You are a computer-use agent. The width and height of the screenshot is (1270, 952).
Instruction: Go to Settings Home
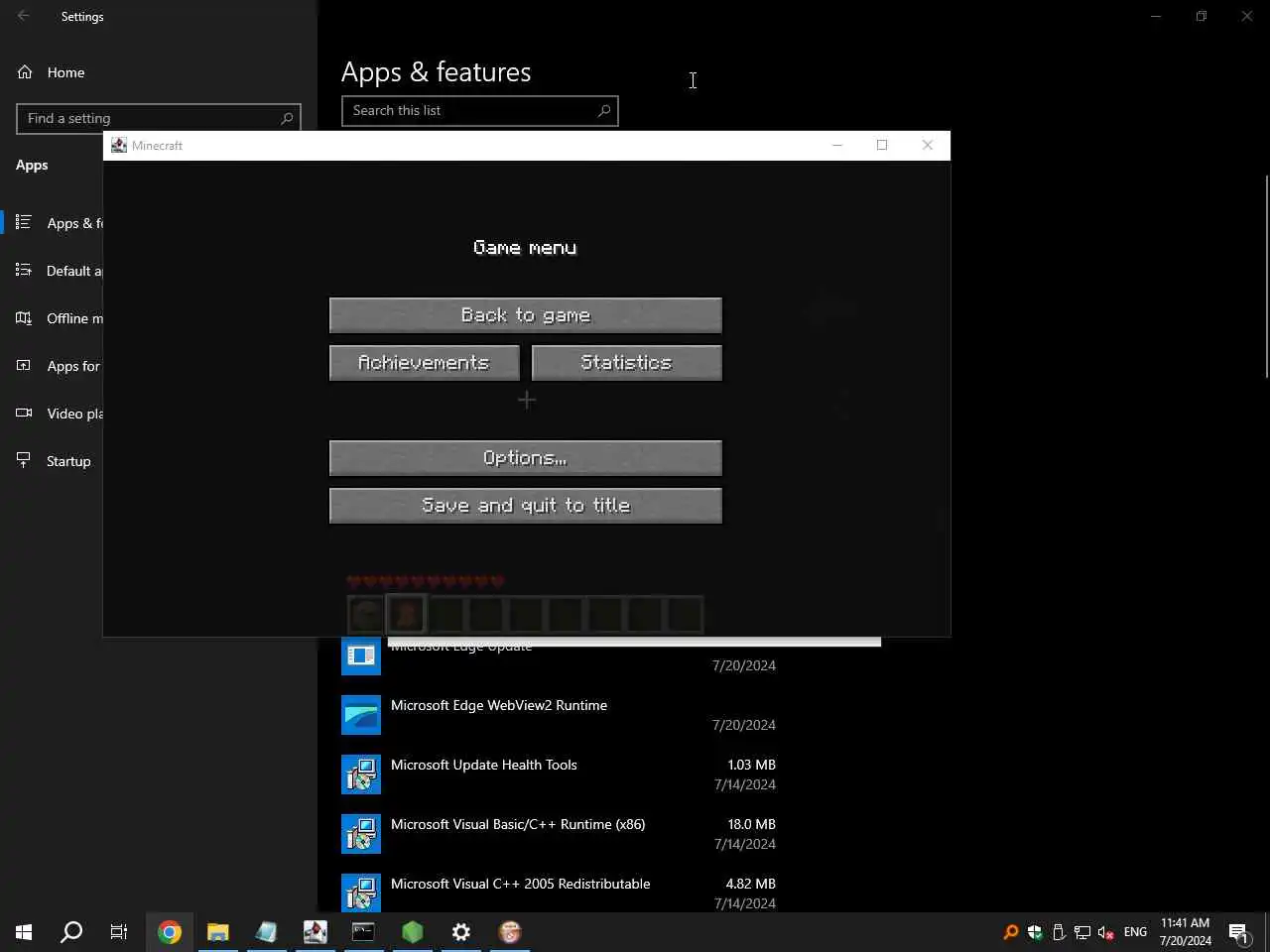(x=52, y=72)
